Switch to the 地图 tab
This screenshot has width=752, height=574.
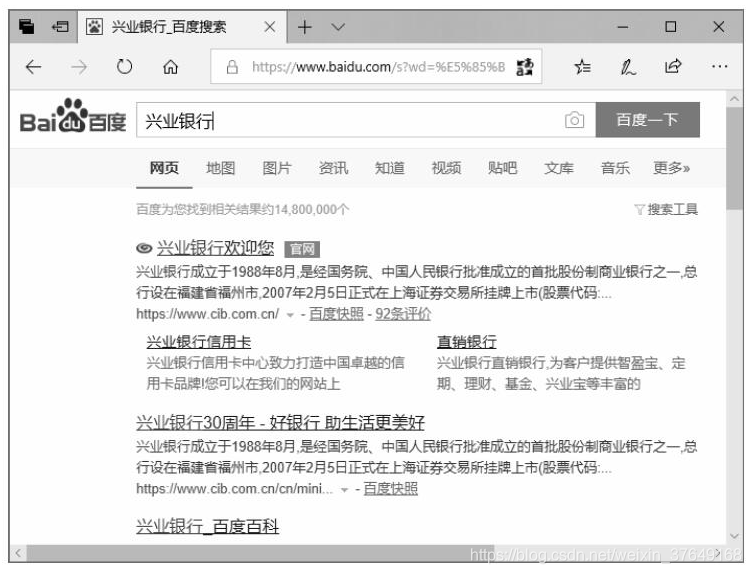[x=221, y=168]
